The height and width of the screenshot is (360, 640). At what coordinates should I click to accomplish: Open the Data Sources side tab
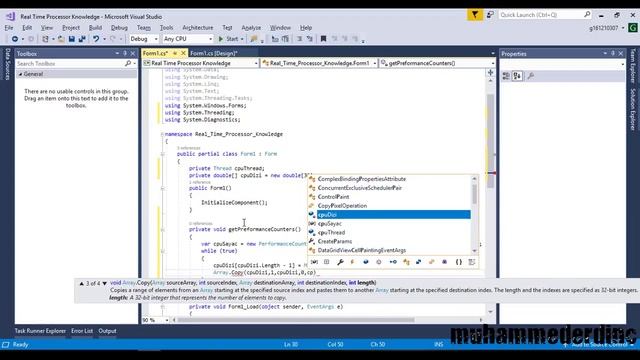pos(7,64)
